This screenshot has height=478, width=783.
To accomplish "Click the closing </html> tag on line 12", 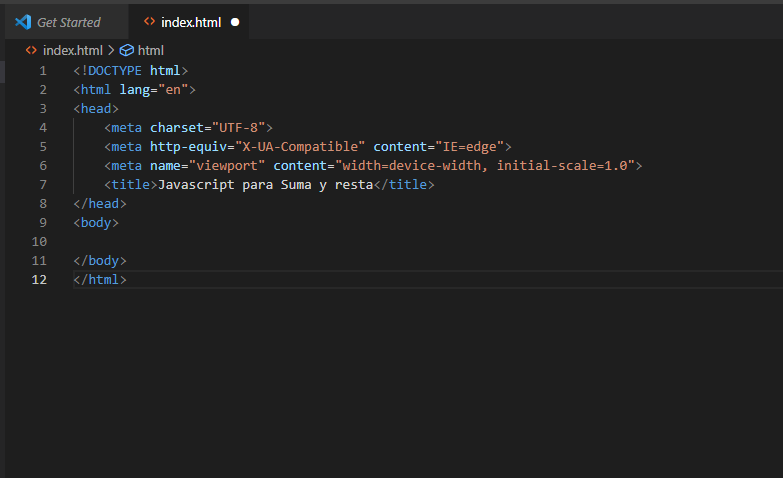I will coord(100,279).
